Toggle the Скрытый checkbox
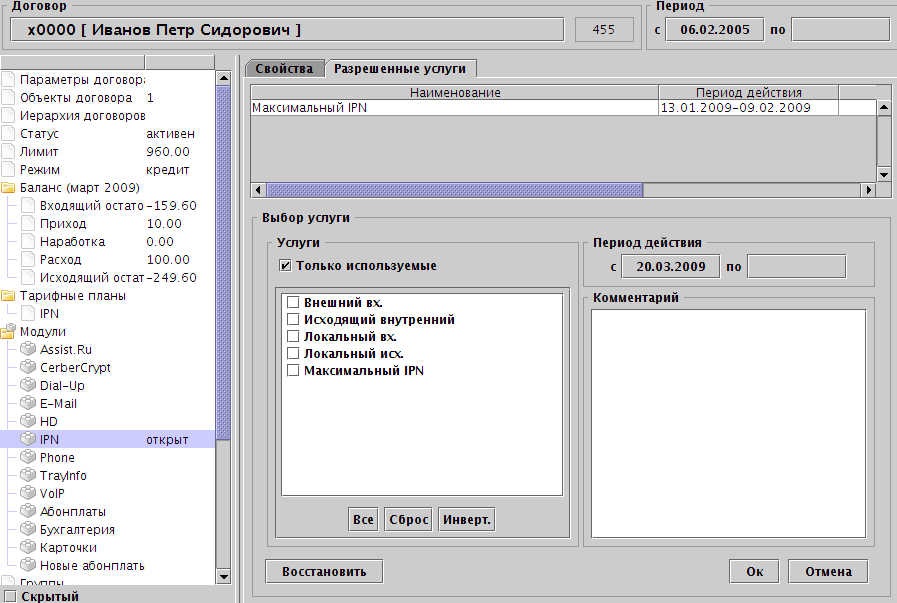Image resolution: width=897 pixels, height=603 pixels. (x=9, y=597)
